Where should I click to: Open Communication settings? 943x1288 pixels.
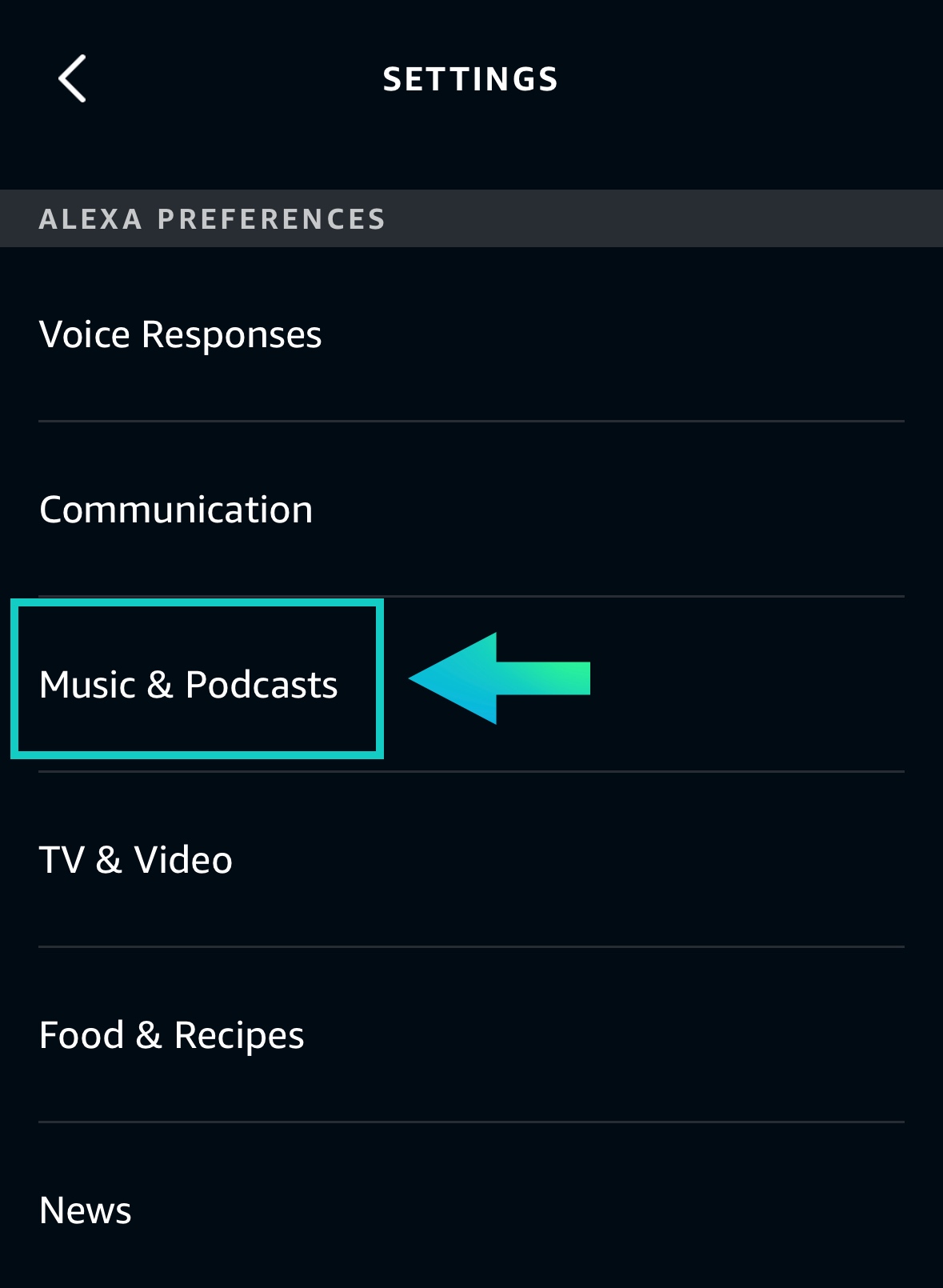click(176, 510)
